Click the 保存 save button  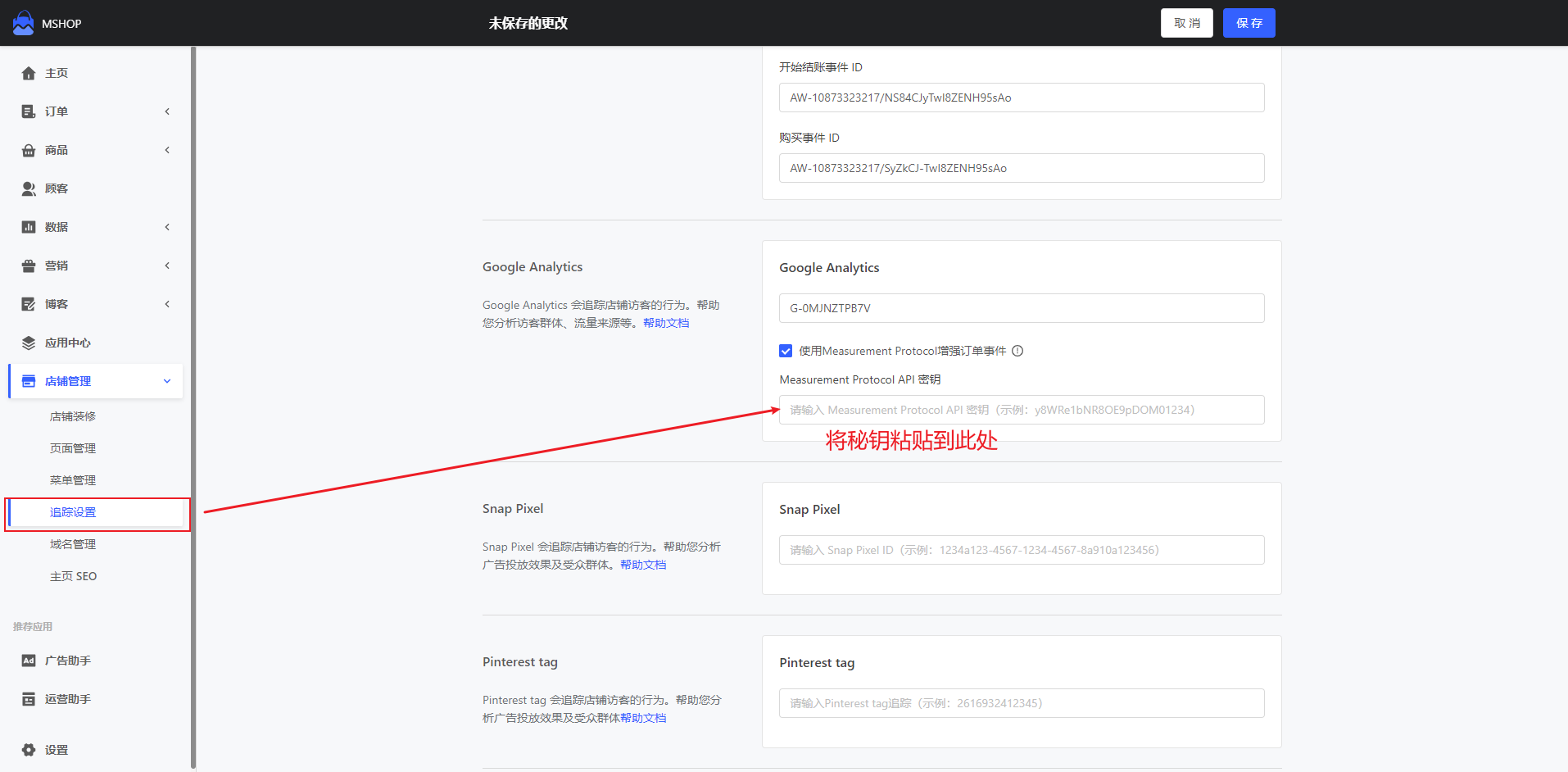[1249, 23]
